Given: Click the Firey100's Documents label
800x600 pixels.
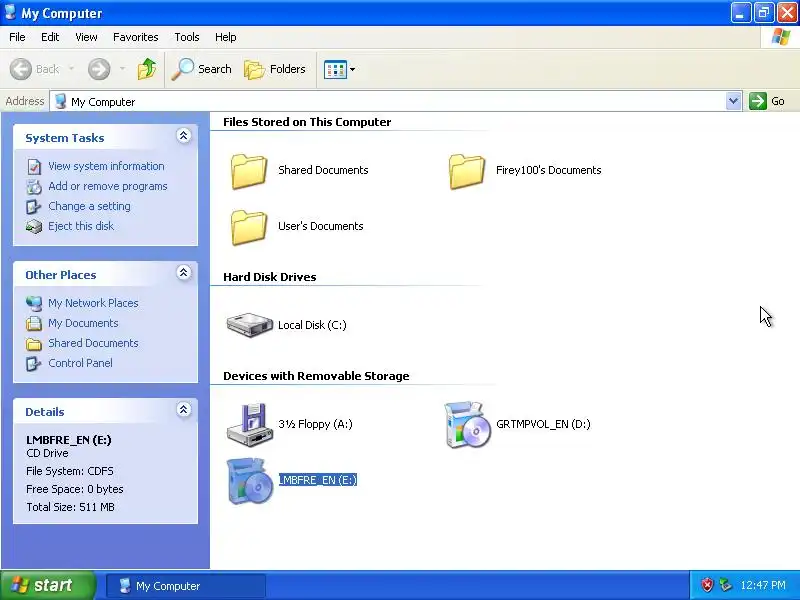Looking at the screenshot, I should coord(548,170).
